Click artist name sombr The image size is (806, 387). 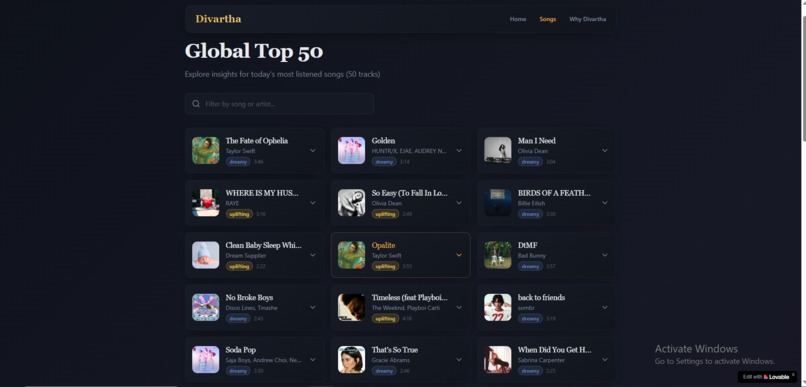click(526, 308)
